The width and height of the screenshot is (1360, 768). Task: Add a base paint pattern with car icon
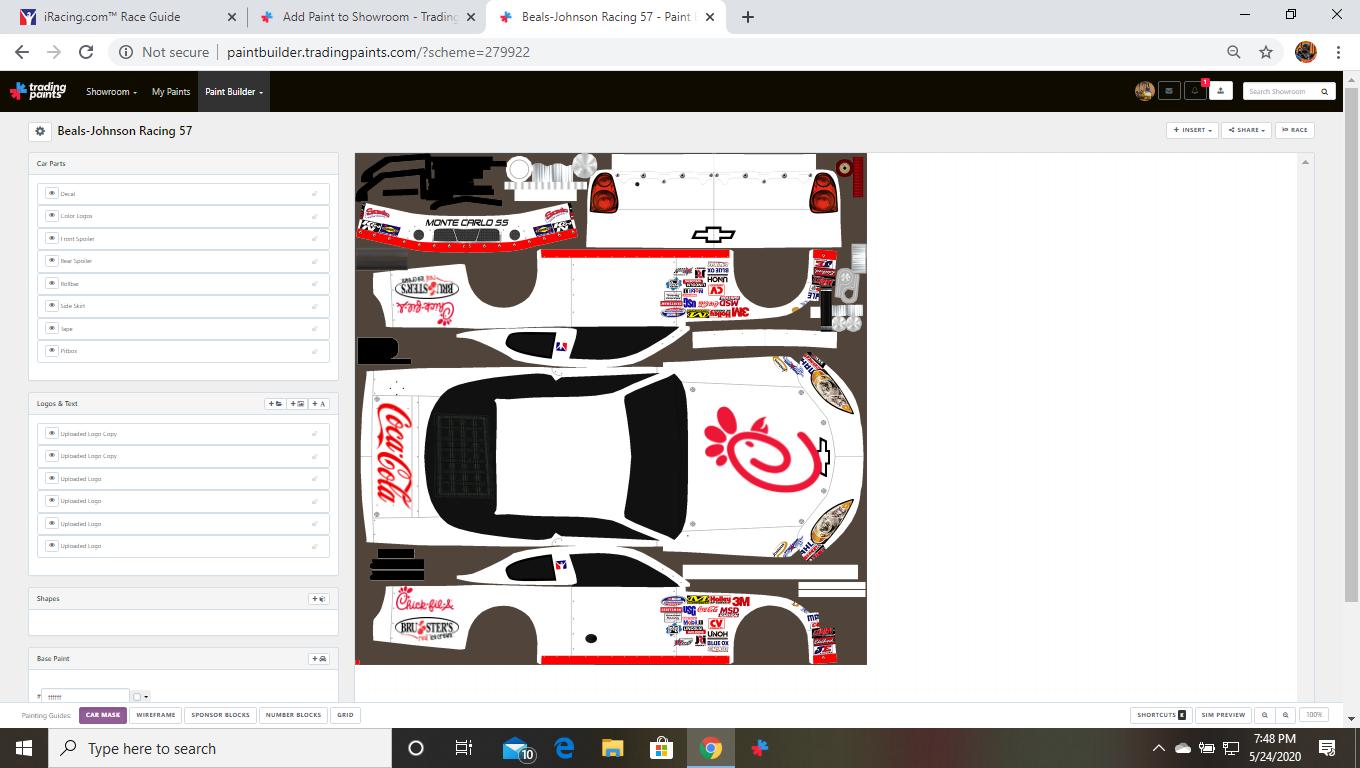(x=319, y=659)
